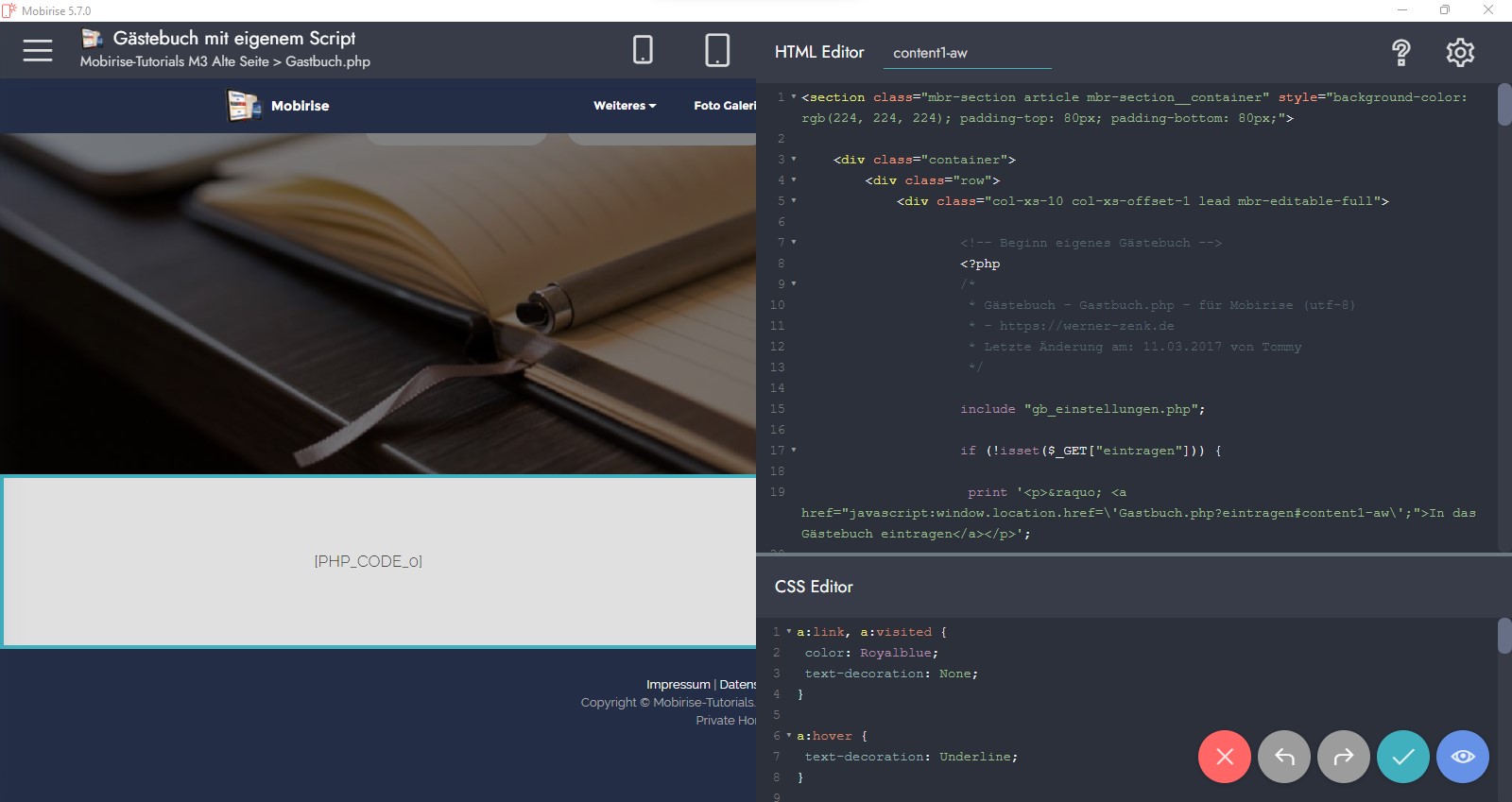Collapse the a:link CSS rule
1512x802 pixels.
pos(789,632)
